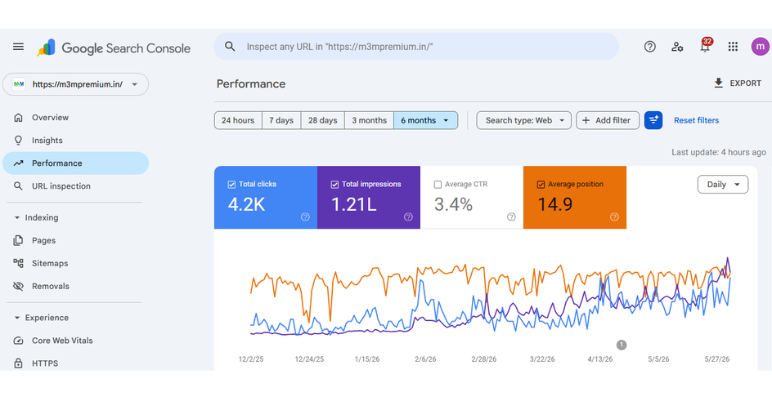
Task: Click the Total clicks help icon
Action: click(305, 217)
